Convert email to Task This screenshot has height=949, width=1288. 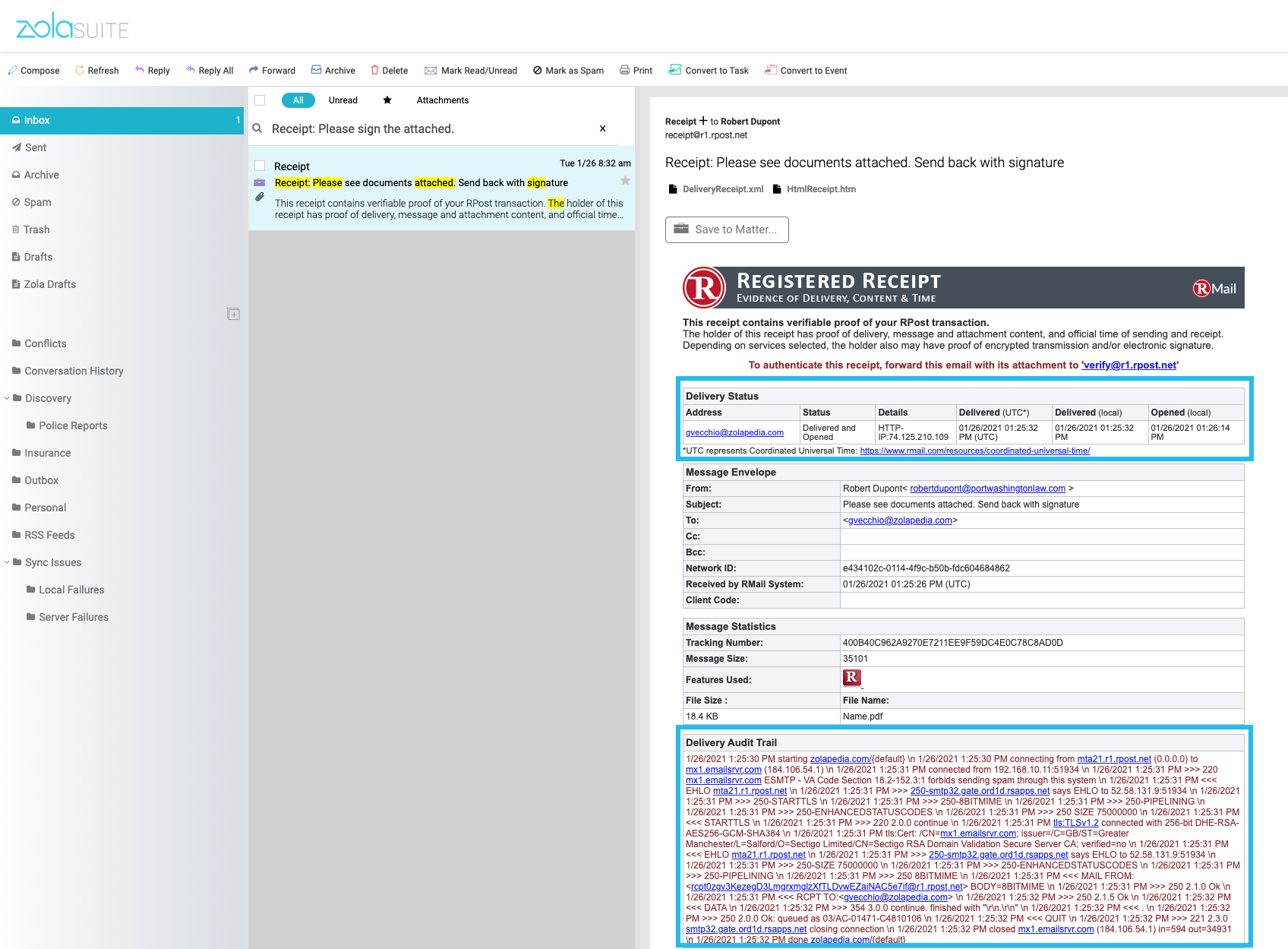[709, 70]
